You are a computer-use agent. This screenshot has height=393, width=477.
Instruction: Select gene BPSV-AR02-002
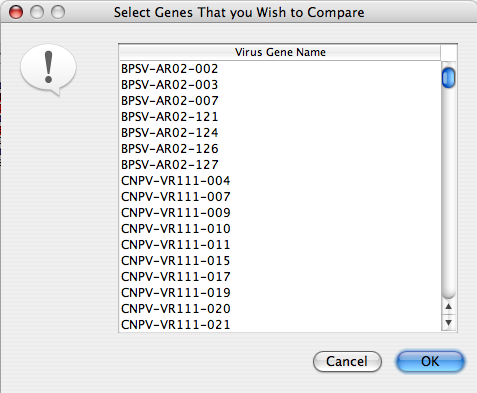point(280,69)
